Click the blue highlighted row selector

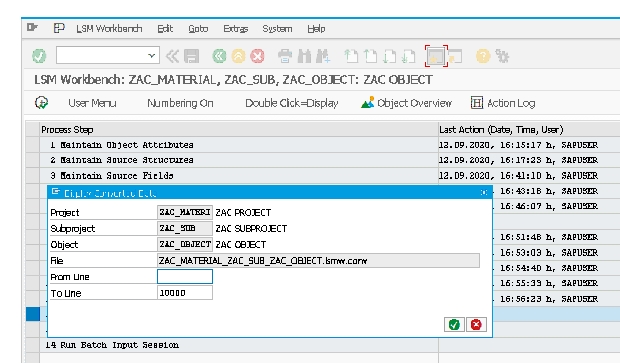tap(33, 314)
